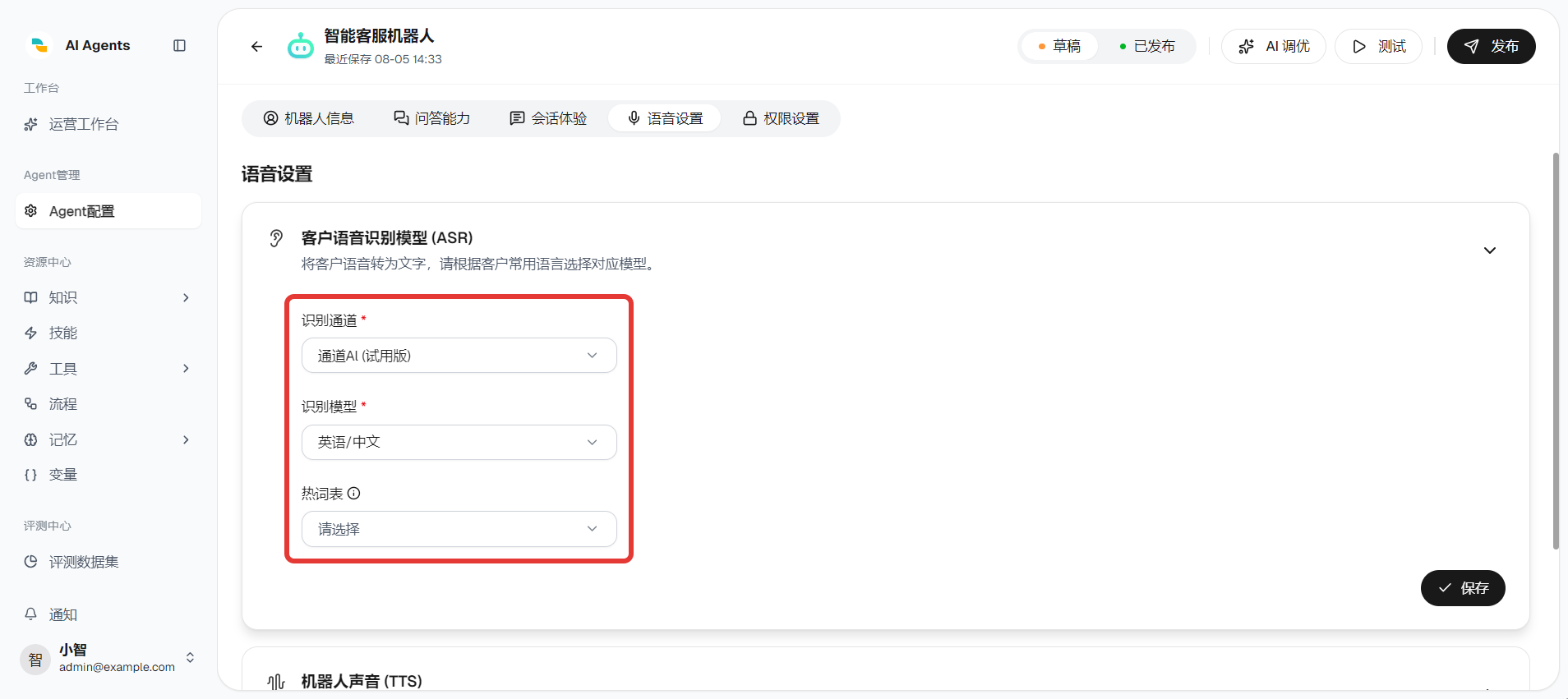Click the ear icon next to ASR title

(277, 238)
